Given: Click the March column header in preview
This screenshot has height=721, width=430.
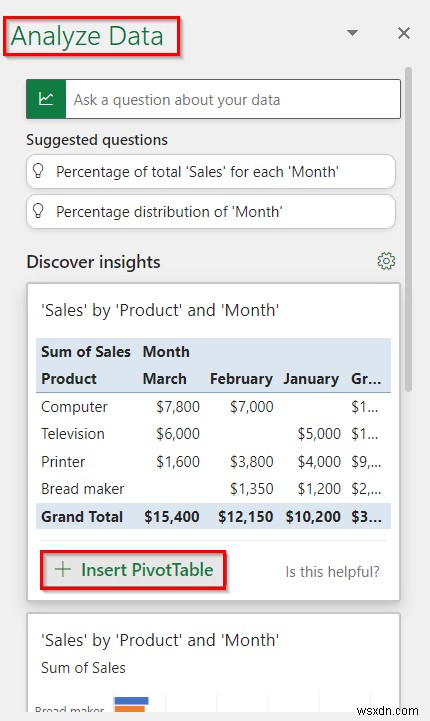Looking at the screenshot, I should [x=165, y=378].
